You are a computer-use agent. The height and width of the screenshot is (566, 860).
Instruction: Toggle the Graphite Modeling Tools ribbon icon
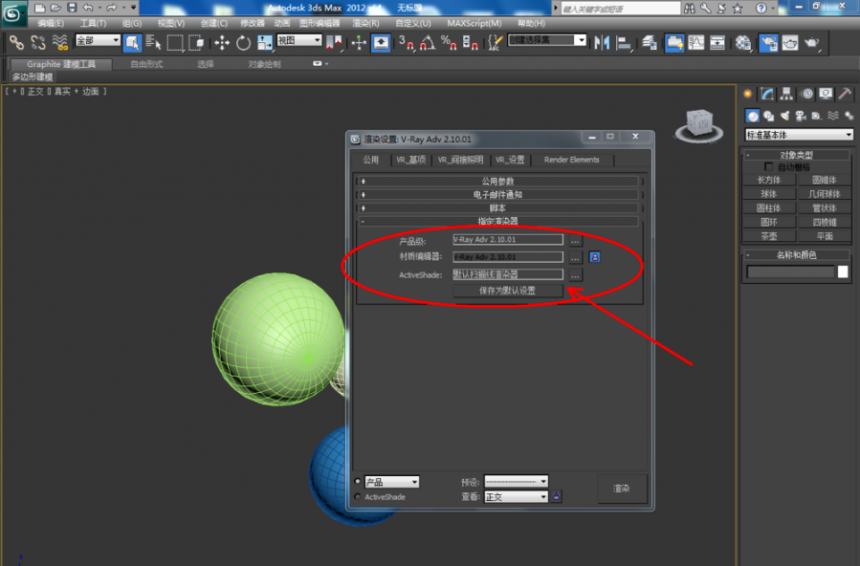pyautogui.click(x=675, y=42)
